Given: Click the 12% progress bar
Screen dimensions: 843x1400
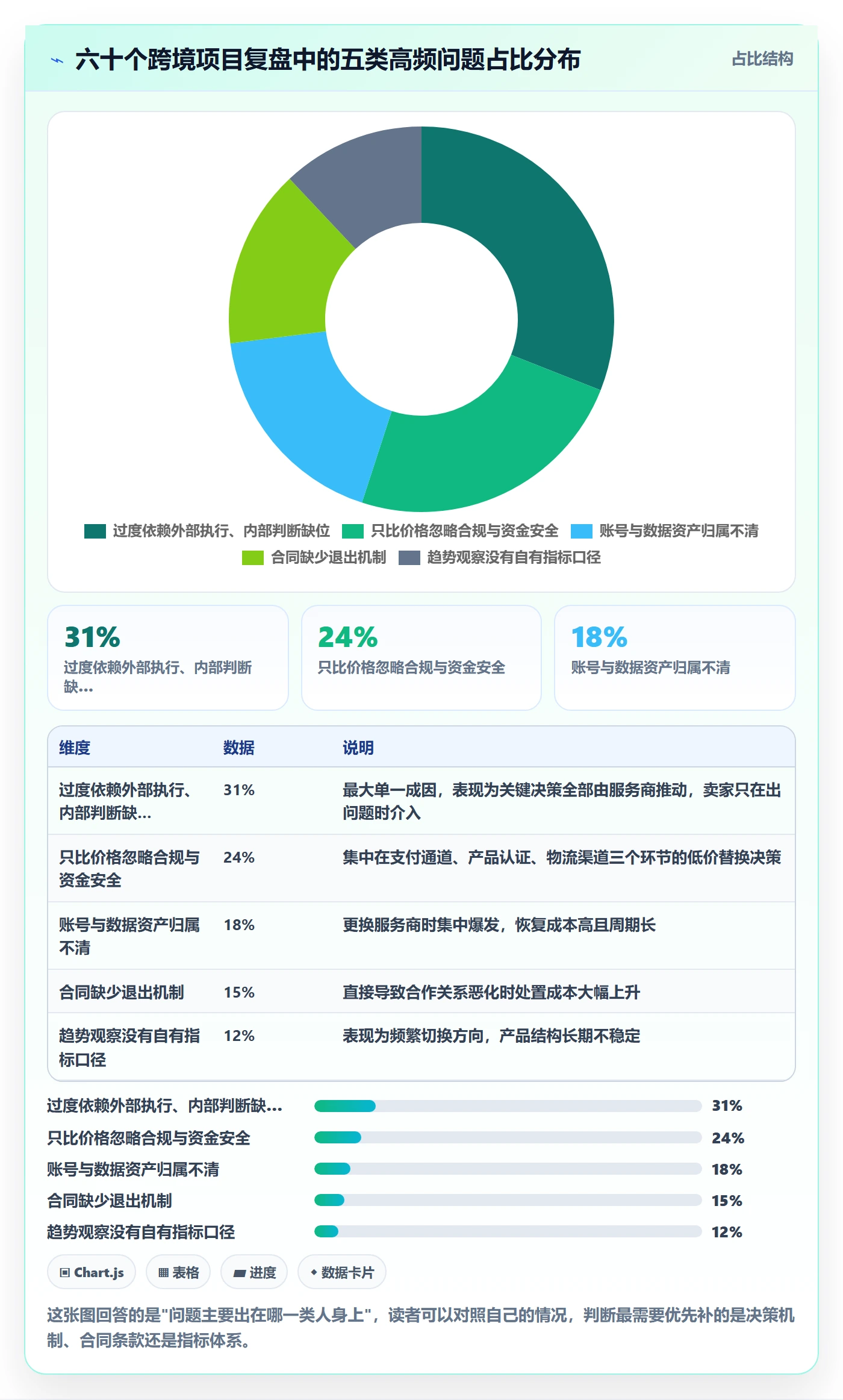Looking at the screenshot, I should 508,1231.
